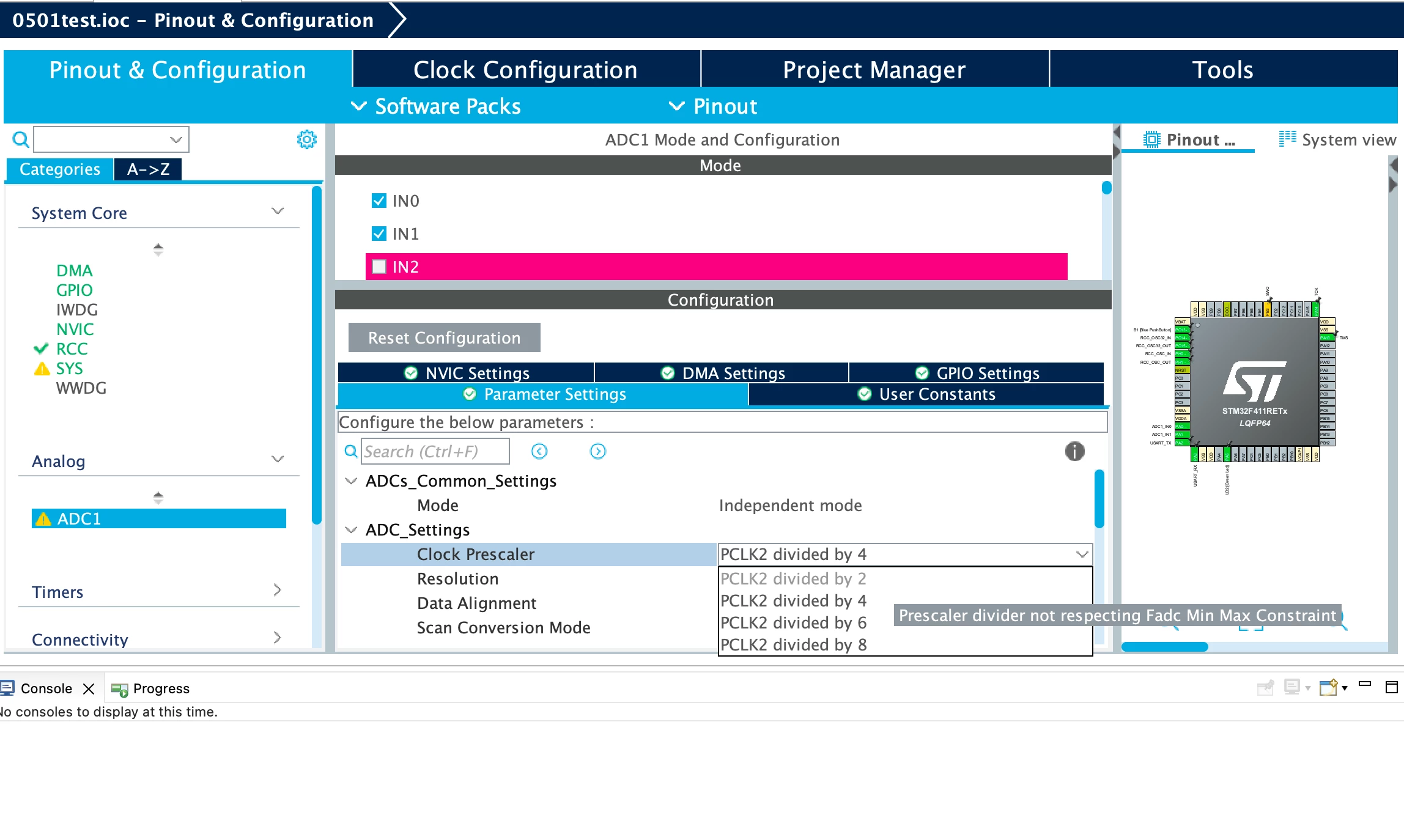Screen dimensions: 1404x840
Task: Click the Console monitor icon
Action: point(7,688)
